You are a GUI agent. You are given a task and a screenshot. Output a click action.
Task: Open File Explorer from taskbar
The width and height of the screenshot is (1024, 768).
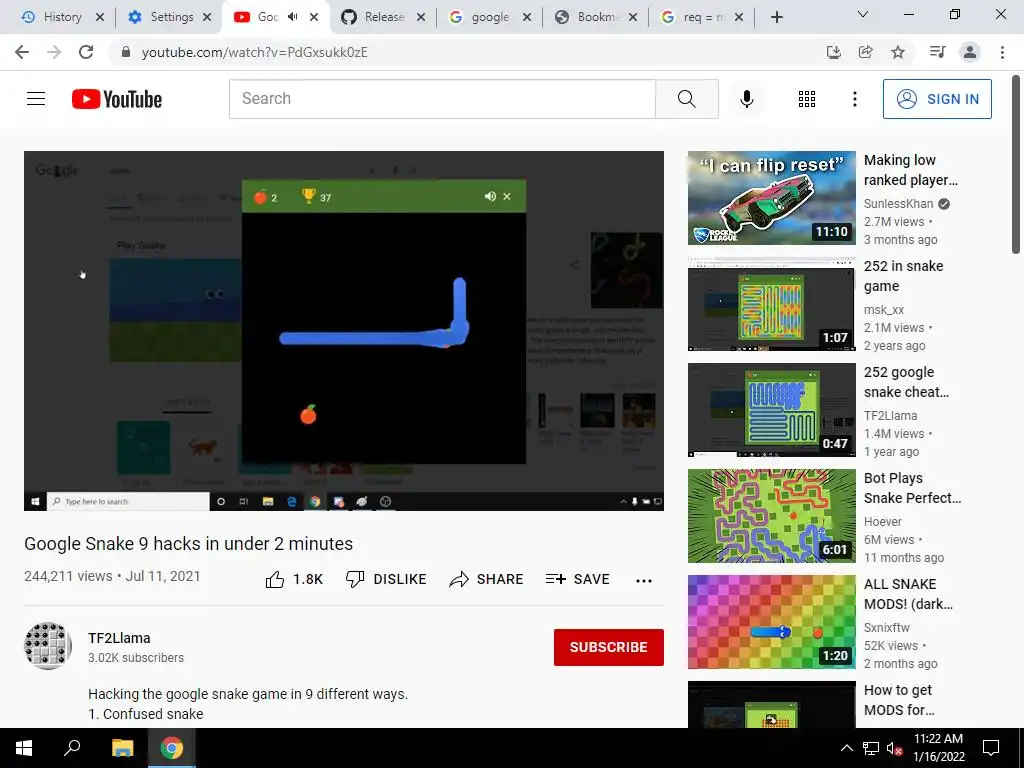(x=122, y=748)
